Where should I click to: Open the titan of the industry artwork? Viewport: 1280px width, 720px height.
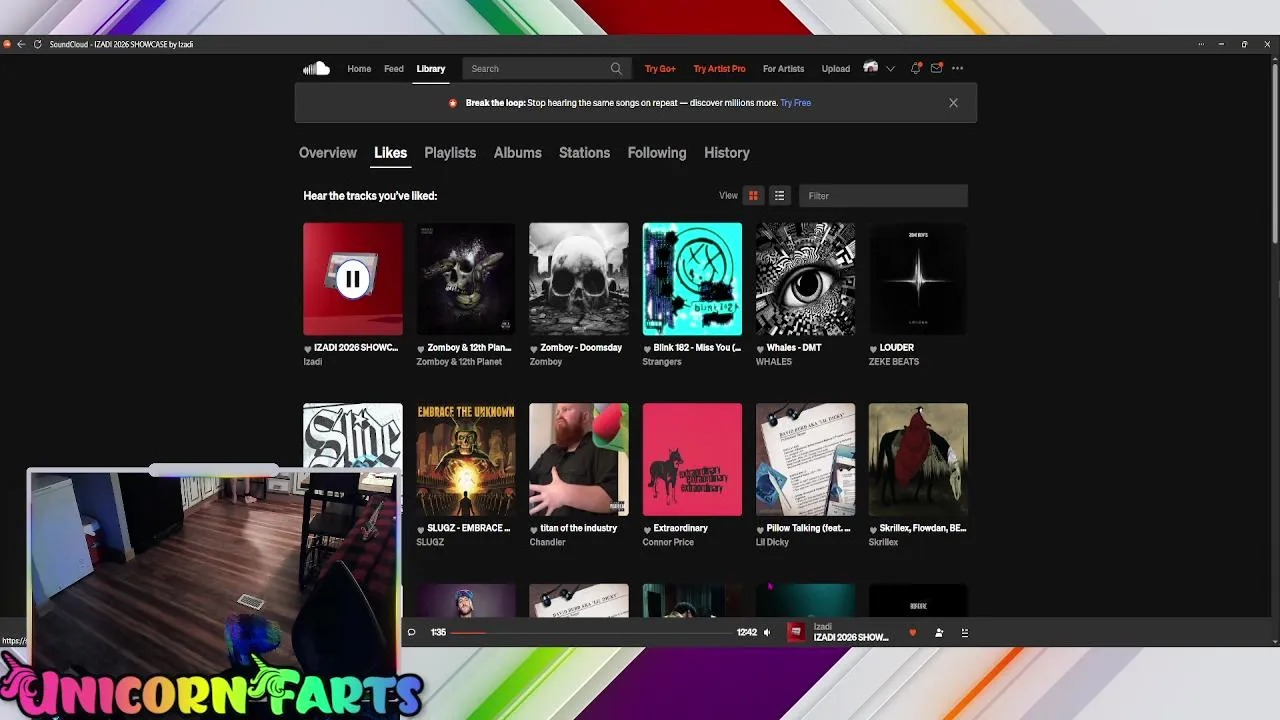579,460
